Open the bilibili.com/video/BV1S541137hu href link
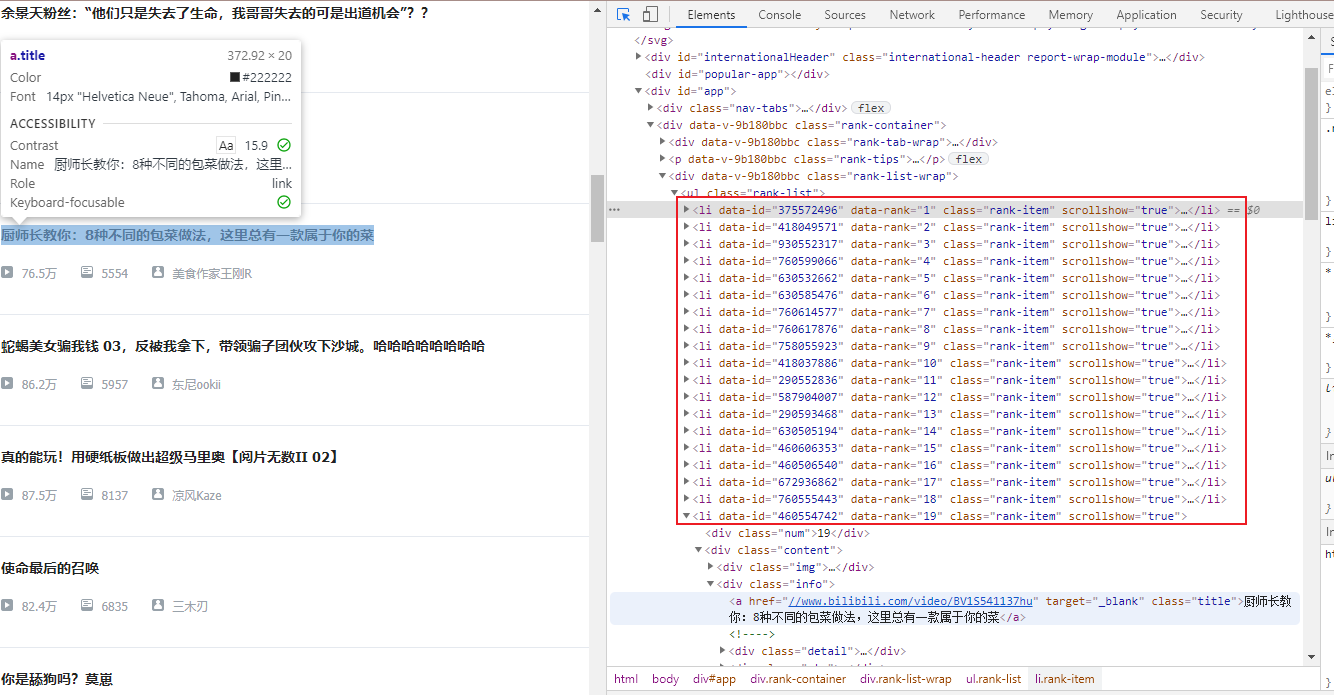Image resolution: width=1334 pixels, height=695 pixels. (909, 601)
